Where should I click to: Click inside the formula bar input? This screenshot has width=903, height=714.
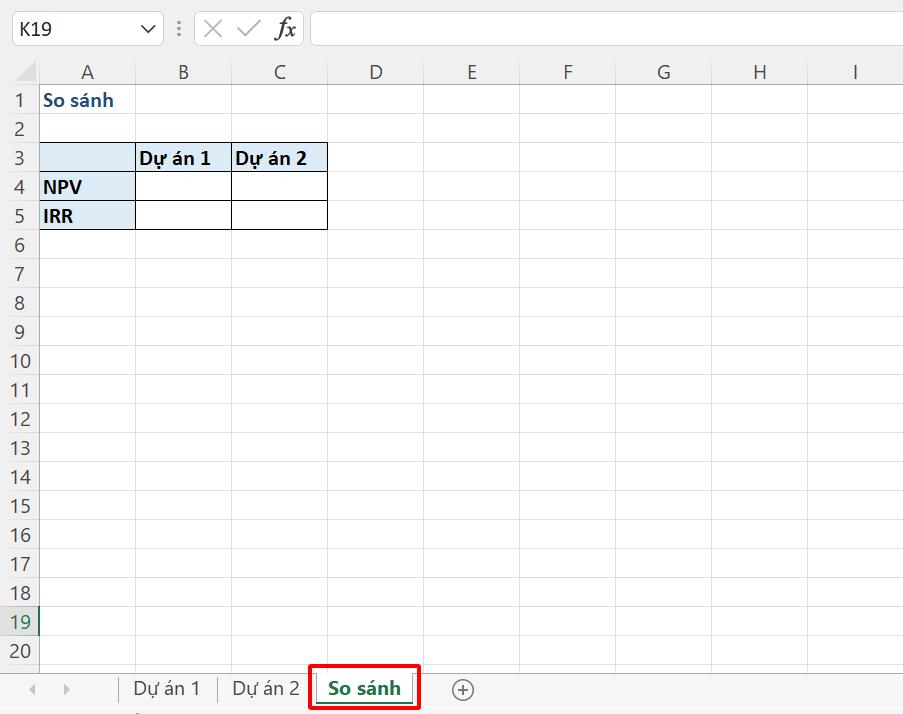coord(606,29)
